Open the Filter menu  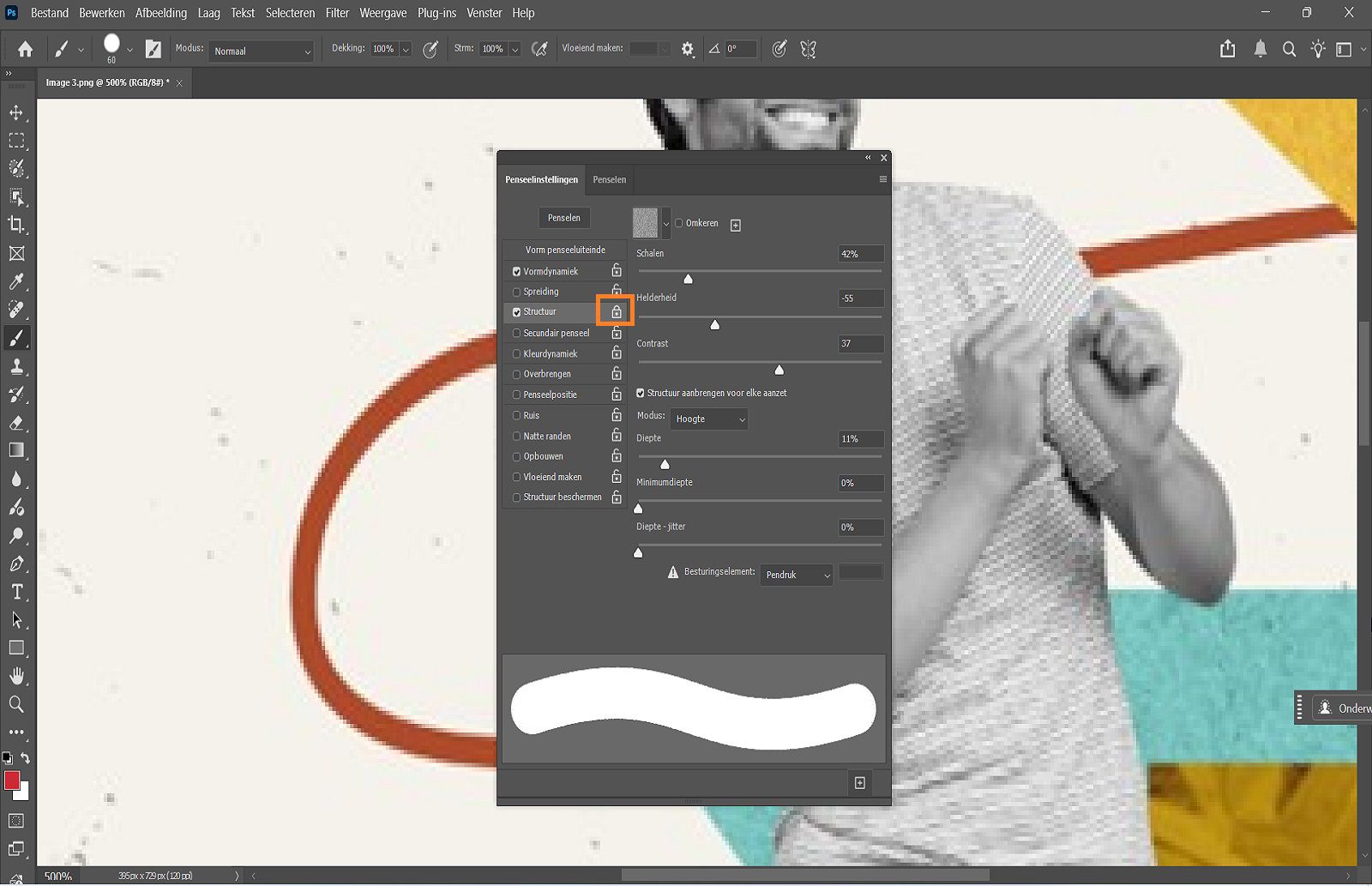point(336,13)
